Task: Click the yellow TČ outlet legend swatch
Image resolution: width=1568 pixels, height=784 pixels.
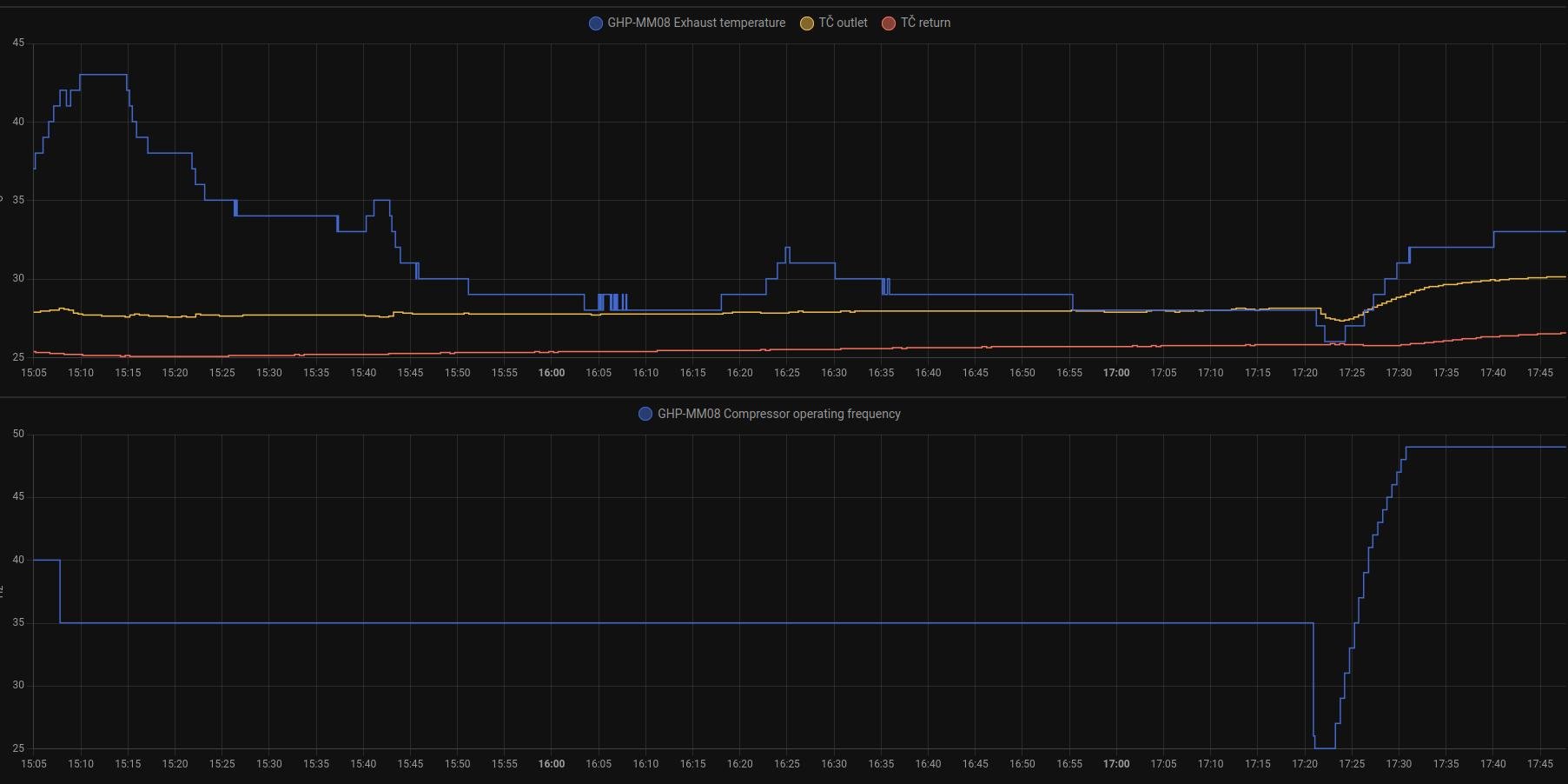Action: click(807, 23)
